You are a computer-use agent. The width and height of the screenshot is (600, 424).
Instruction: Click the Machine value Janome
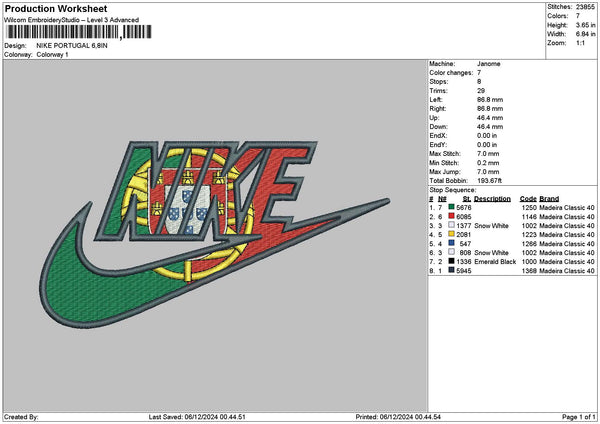tap(489, 64)
